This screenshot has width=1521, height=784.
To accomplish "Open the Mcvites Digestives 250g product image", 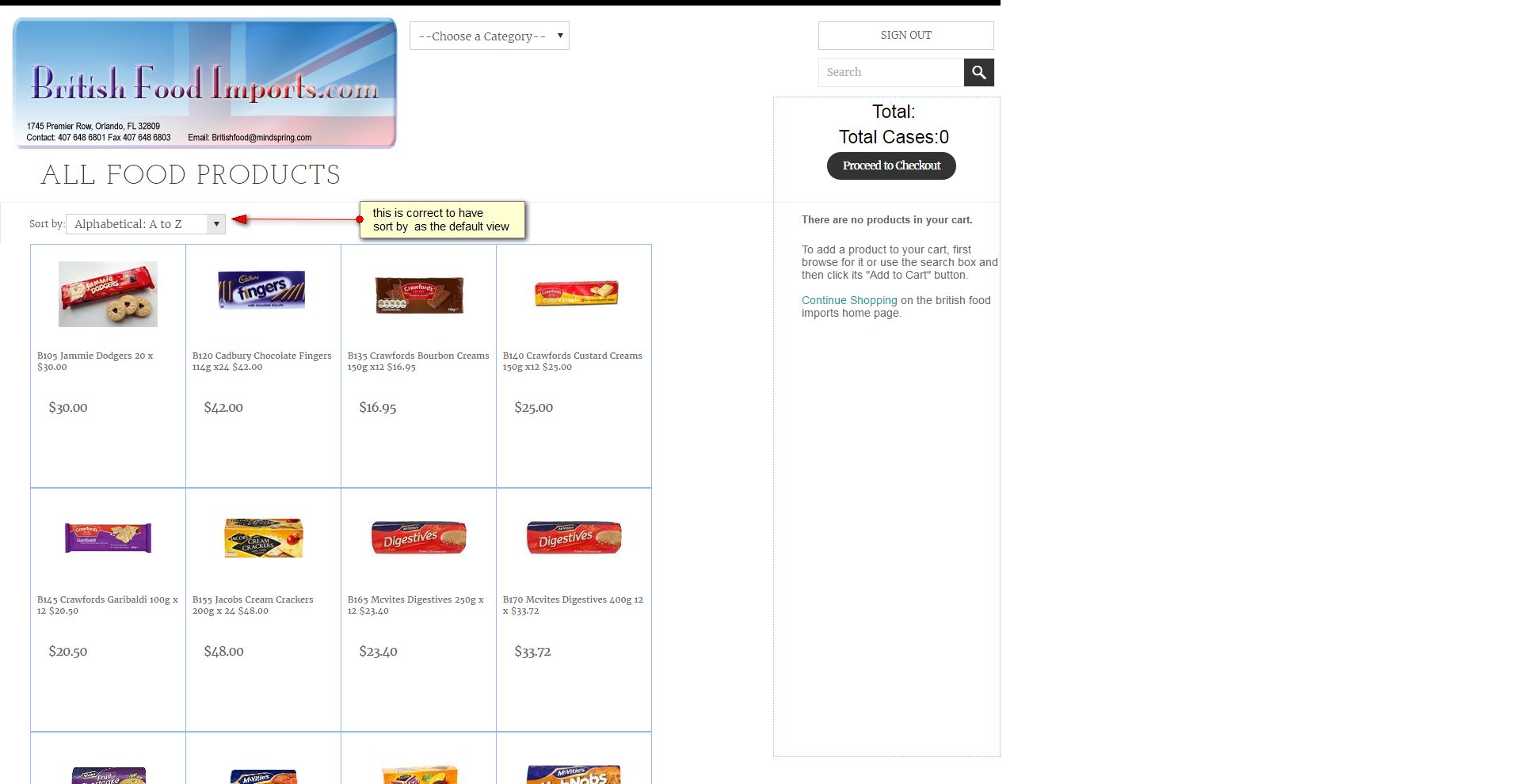I will pos(419,538).
